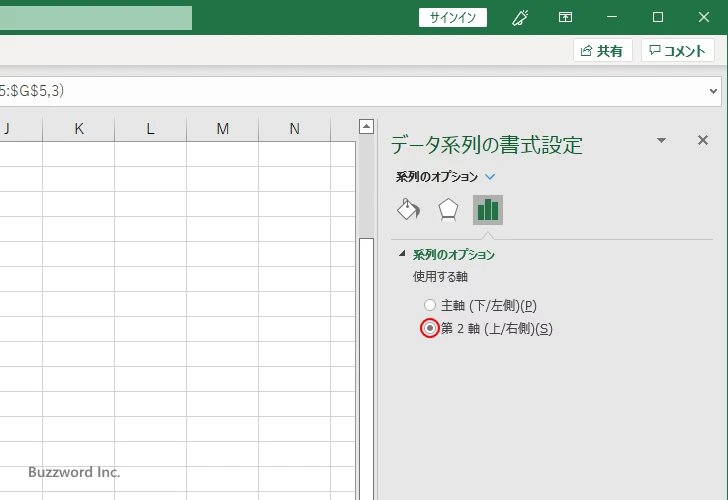Open the Effects pentagon tab
The height and width of the screenshot is (500, 728).
click(448, 210)
